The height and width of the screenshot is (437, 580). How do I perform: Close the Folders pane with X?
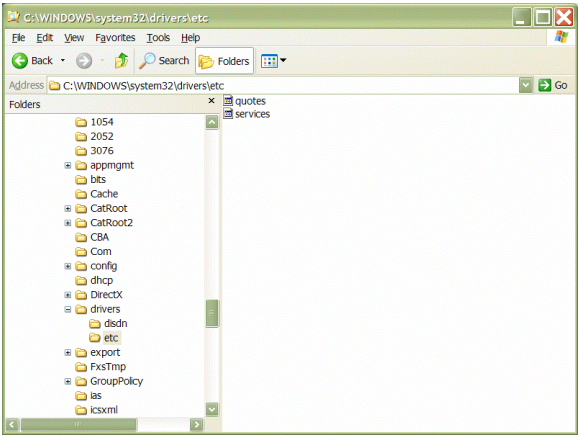(212, 101)
